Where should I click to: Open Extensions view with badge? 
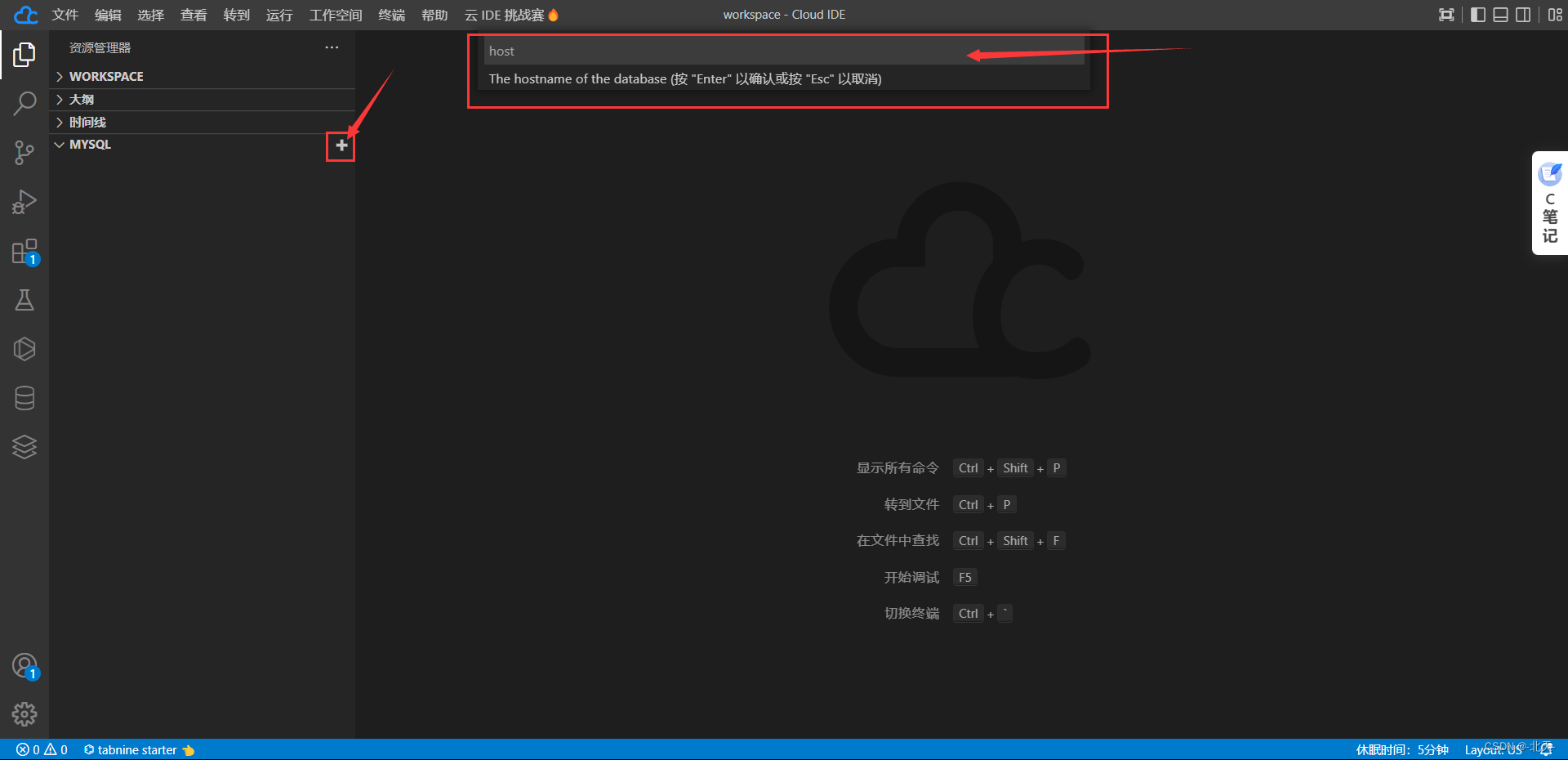click(x=24, y=252)
